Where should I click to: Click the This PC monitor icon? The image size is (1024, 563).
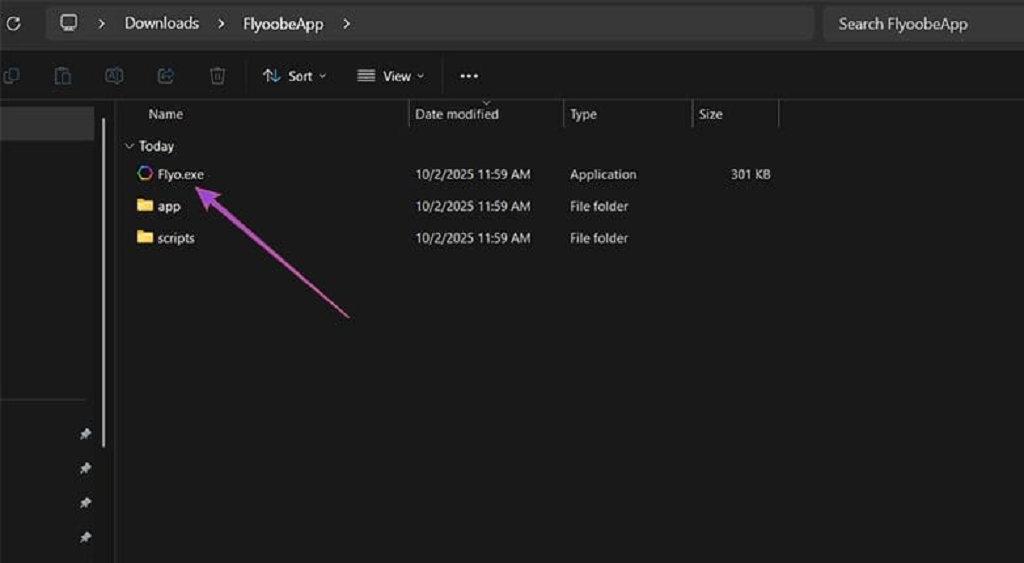[69, 23]
